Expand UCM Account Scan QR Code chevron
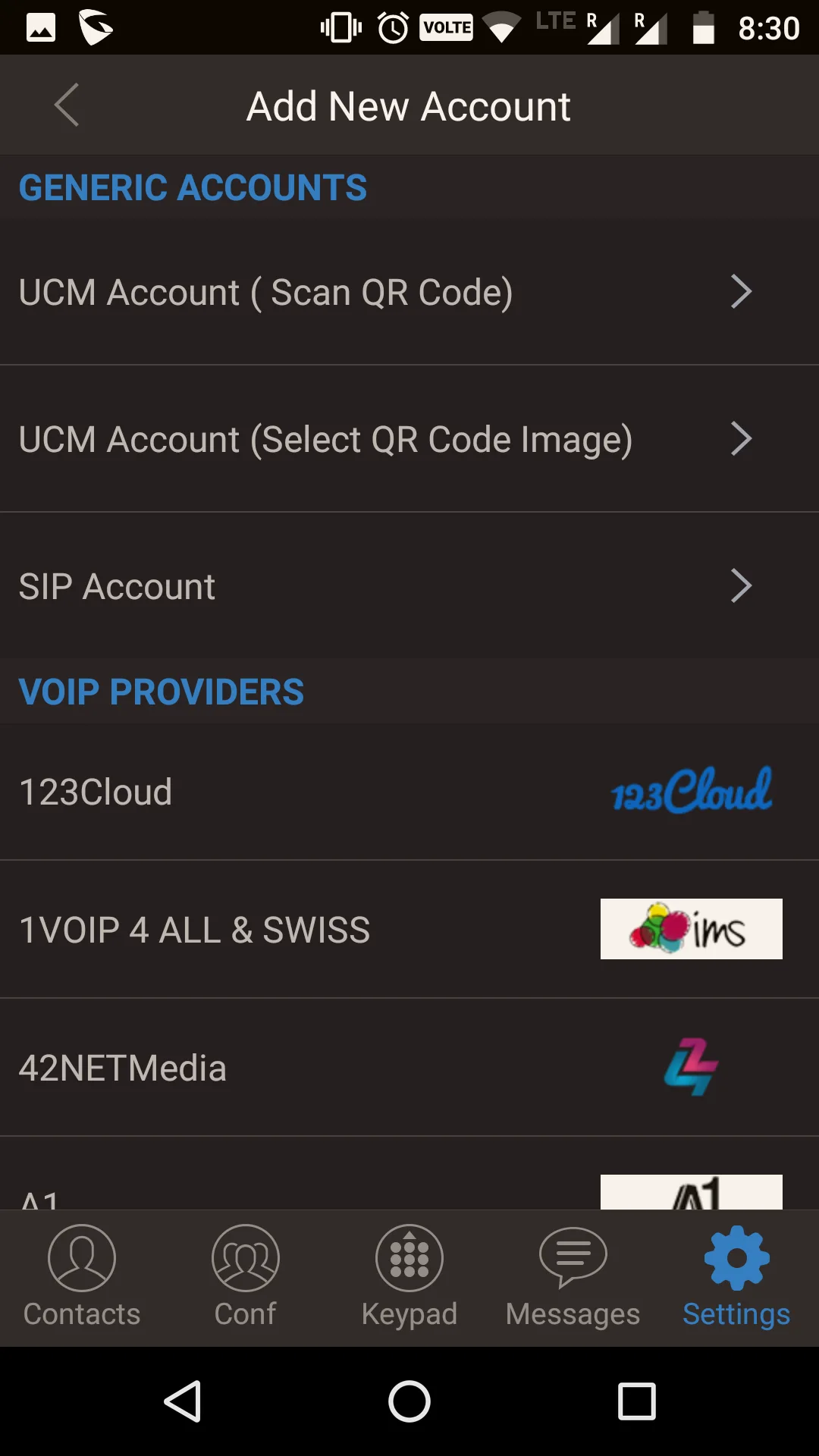This screenshot has height=1456, width=819. pyautogui.click(x=741, y=292)
